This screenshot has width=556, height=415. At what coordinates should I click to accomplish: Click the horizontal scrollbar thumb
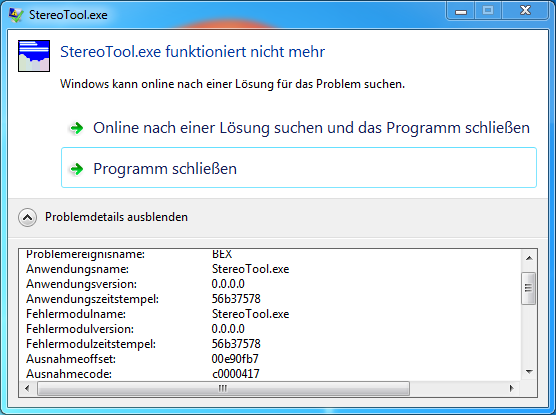tap(223, 388)
